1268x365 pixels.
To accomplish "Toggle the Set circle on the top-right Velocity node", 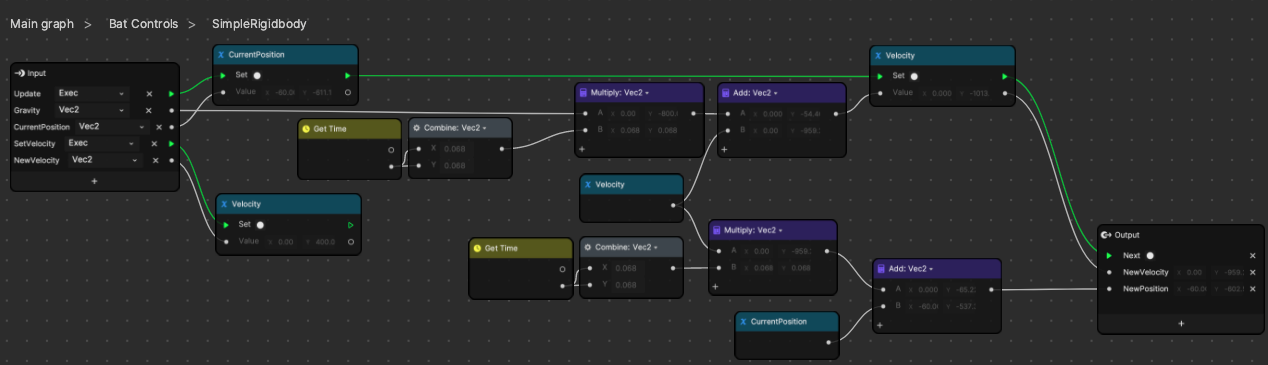I will coord(914,75).
